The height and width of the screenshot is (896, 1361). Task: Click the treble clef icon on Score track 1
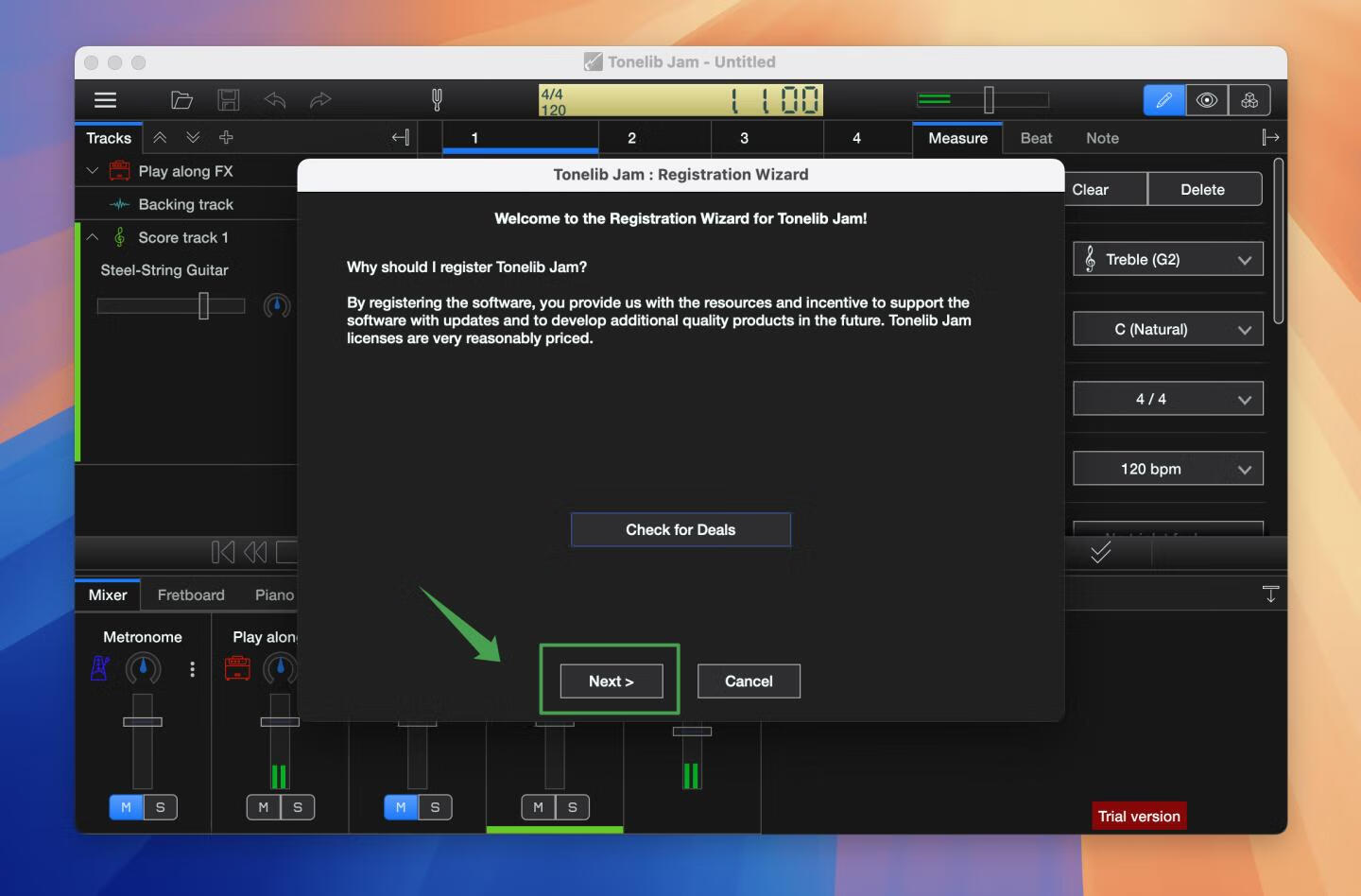[119, 237]
